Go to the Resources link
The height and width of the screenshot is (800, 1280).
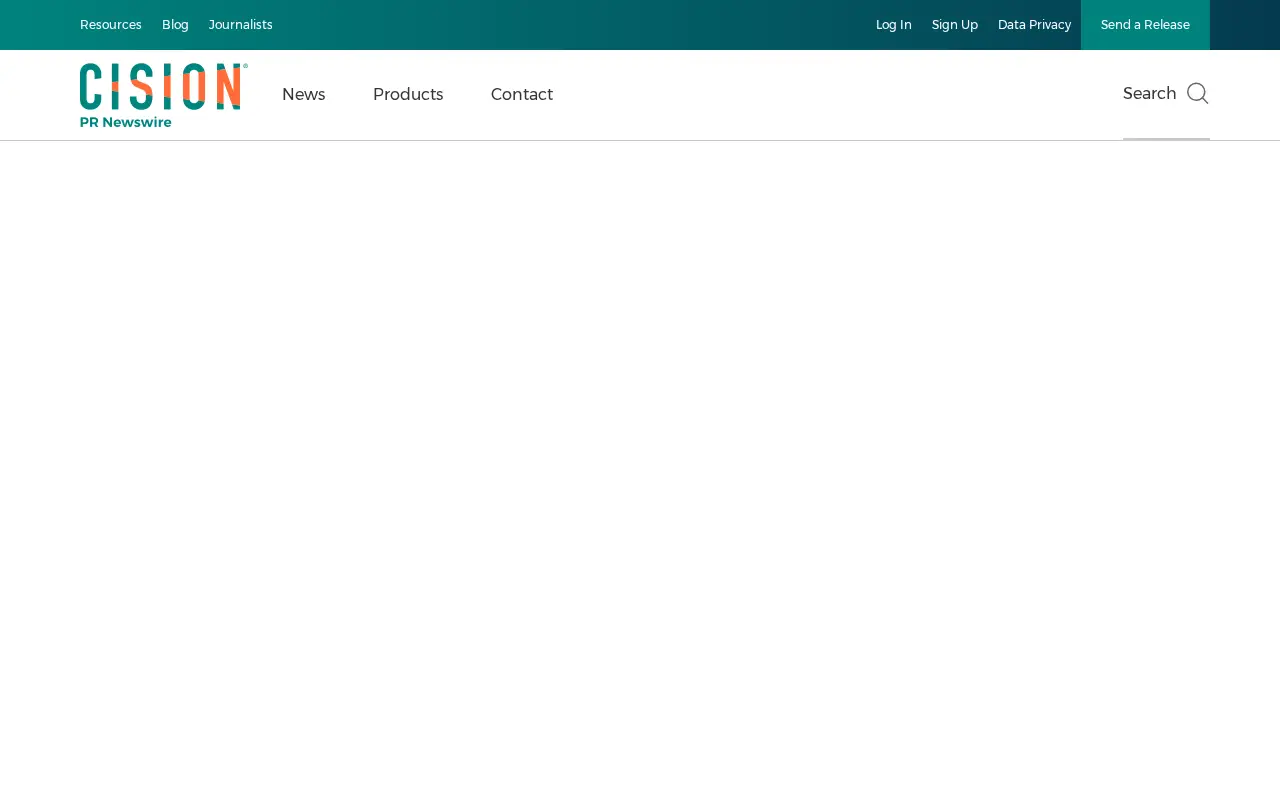click(111, 25)
